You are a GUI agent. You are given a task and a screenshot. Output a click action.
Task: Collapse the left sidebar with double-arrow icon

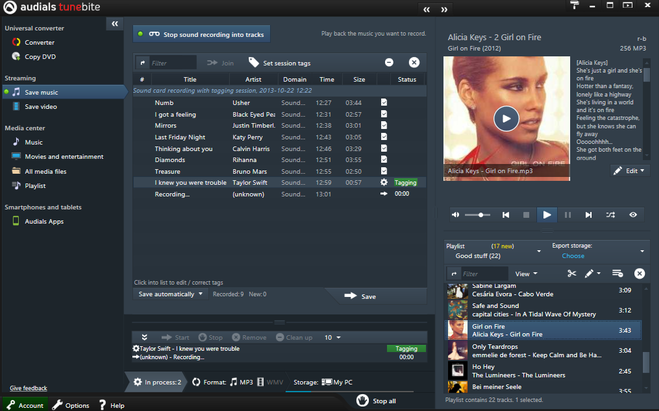(115, 23)
